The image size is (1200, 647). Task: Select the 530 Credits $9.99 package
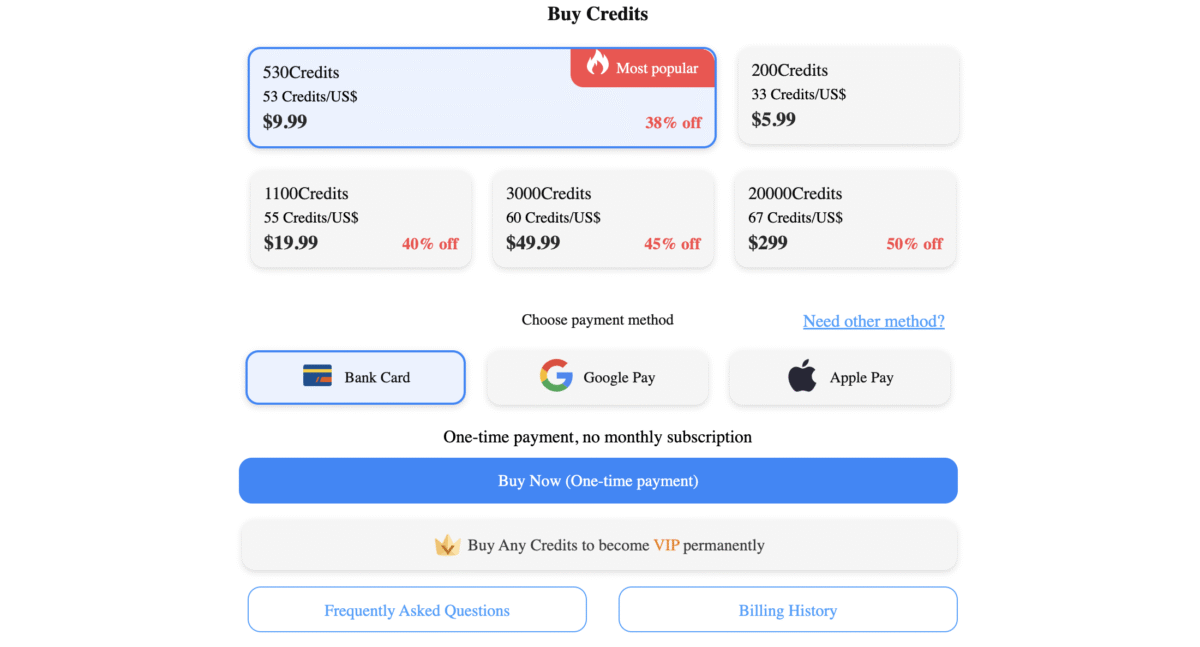482,98
